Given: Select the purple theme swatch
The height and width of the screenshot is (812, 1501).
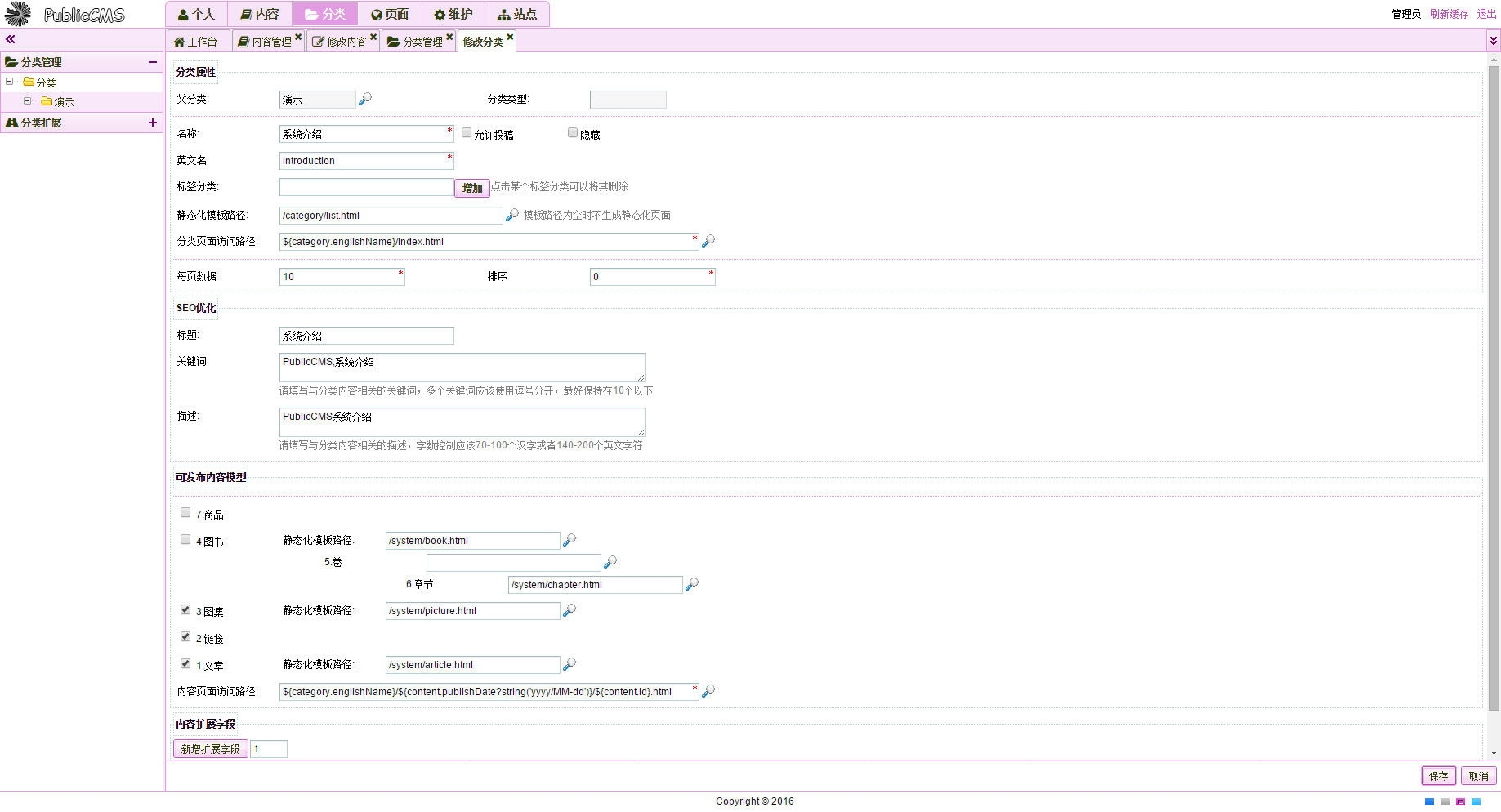Looking at the screenshot, I should (x=1460, y=802).
